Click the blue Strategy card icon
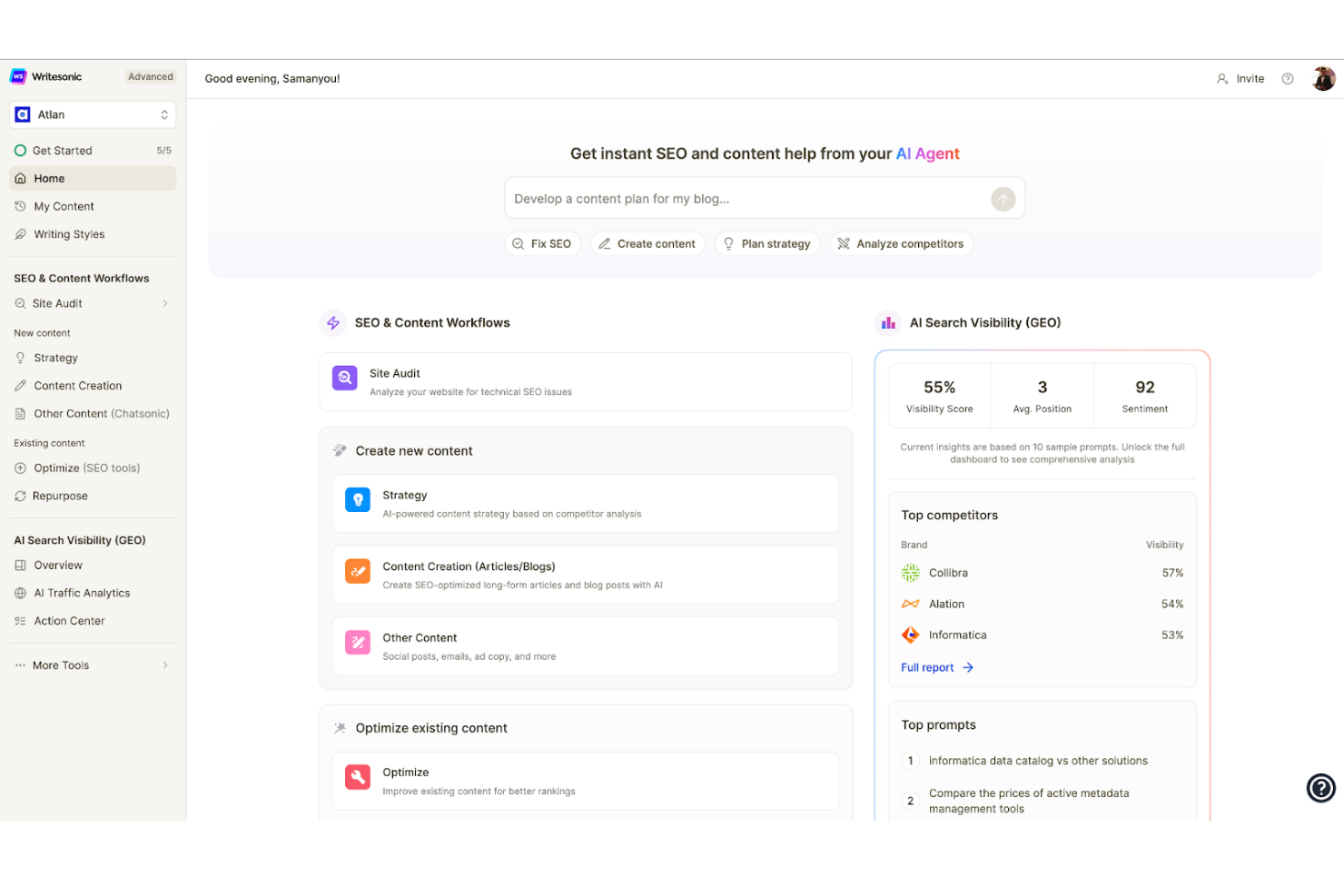1344x896 pixels. point(358,500)
